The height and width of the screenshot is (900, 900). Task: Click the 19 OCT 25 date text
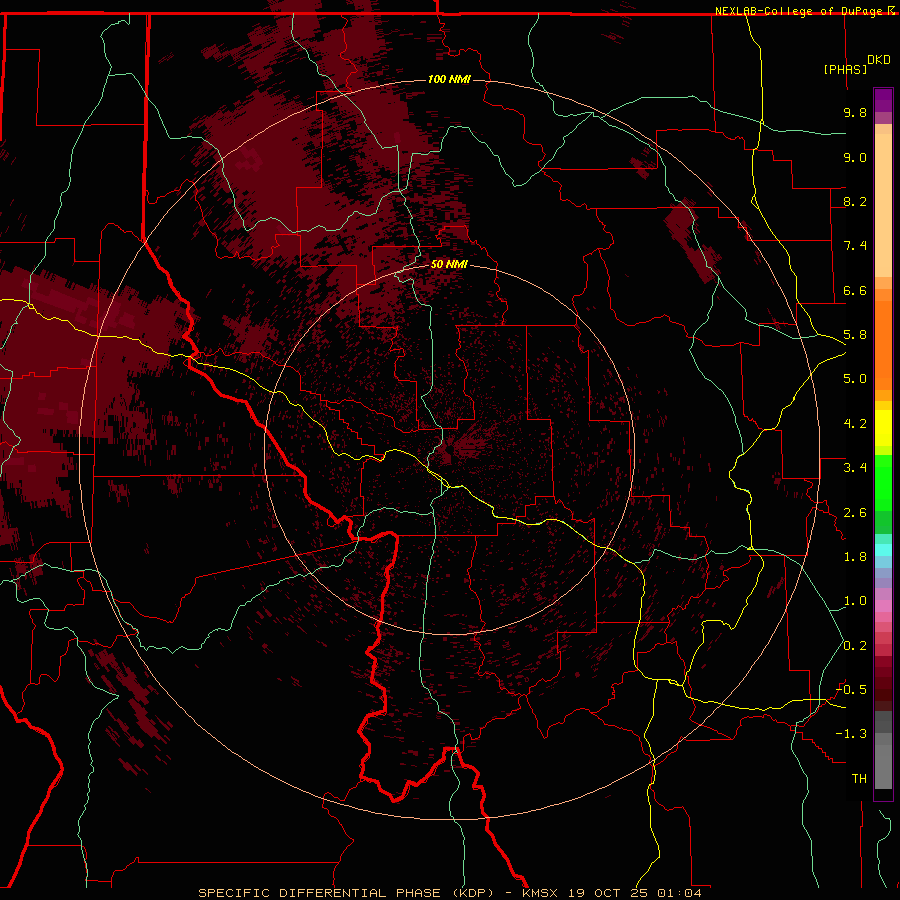[x=608, y=893]
